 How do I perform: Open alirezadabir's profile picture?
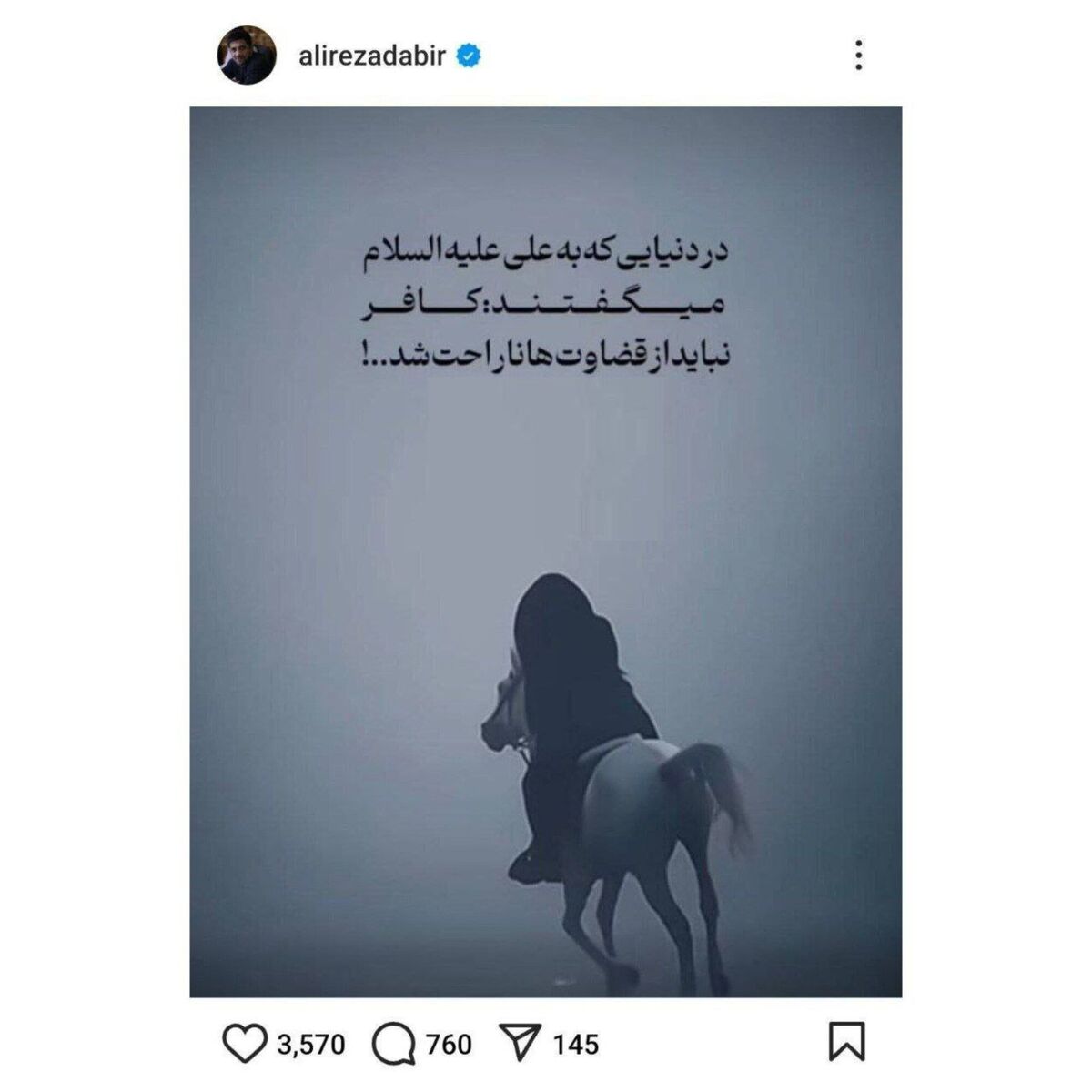pos(246,56)
